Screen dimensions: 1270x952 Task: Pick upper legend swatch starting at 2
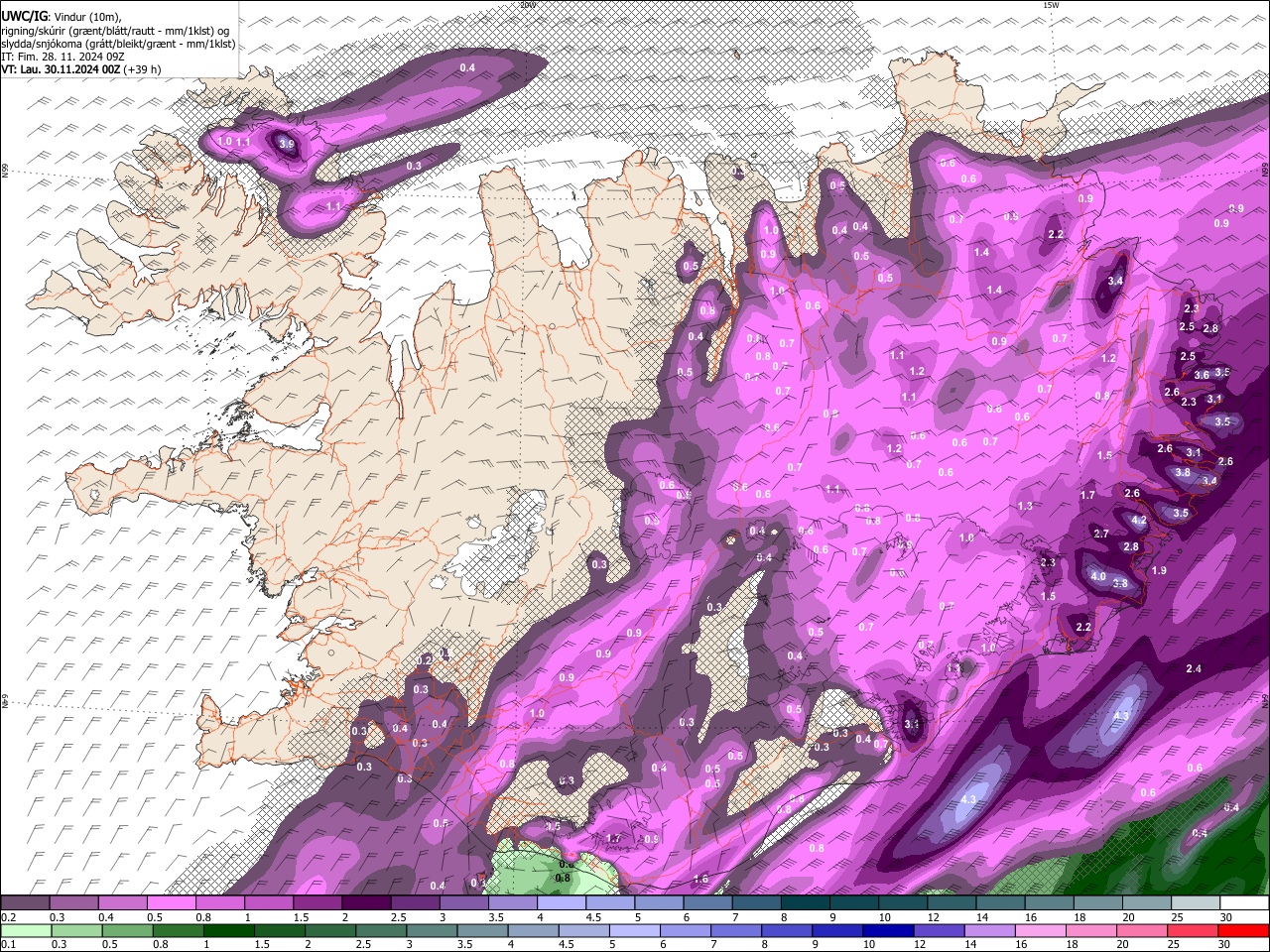366,903
